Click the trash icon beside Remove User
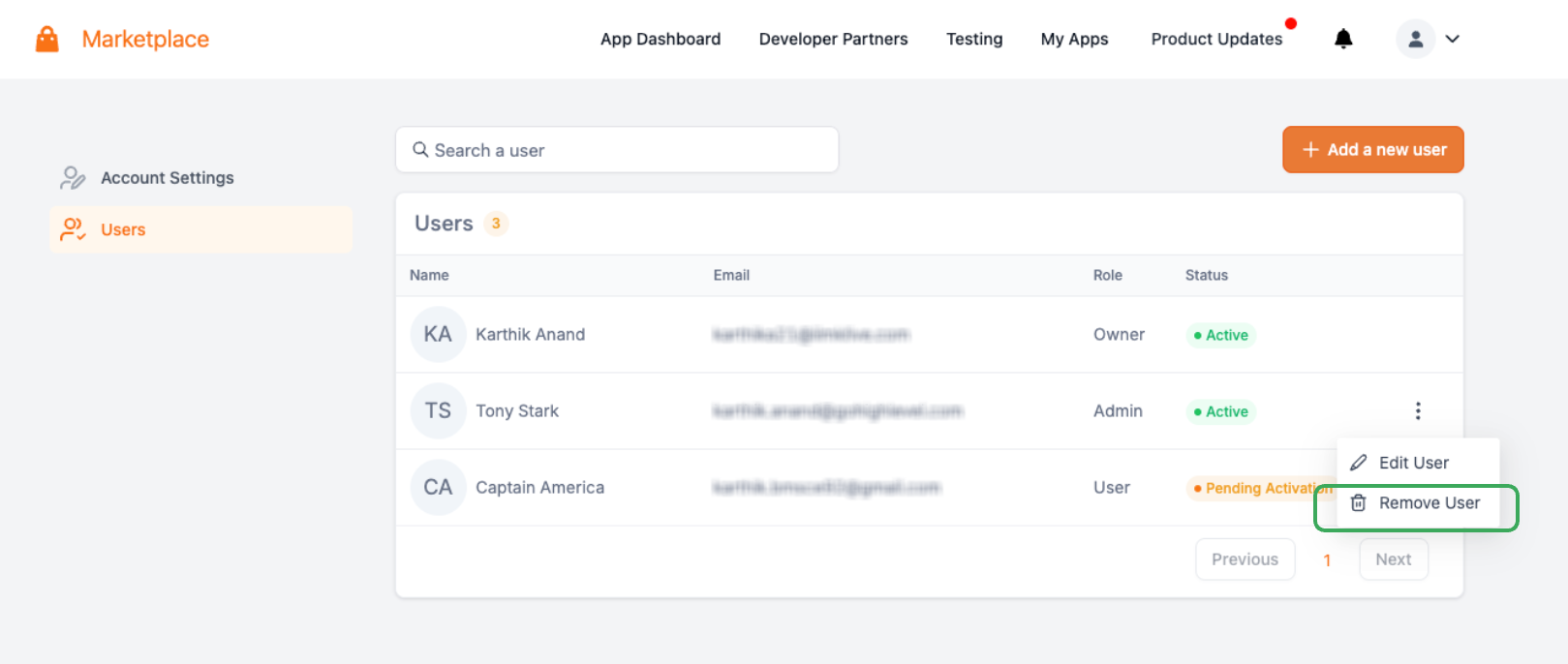Screen dimensions: 1568x664 click(x=1359, y=503)
